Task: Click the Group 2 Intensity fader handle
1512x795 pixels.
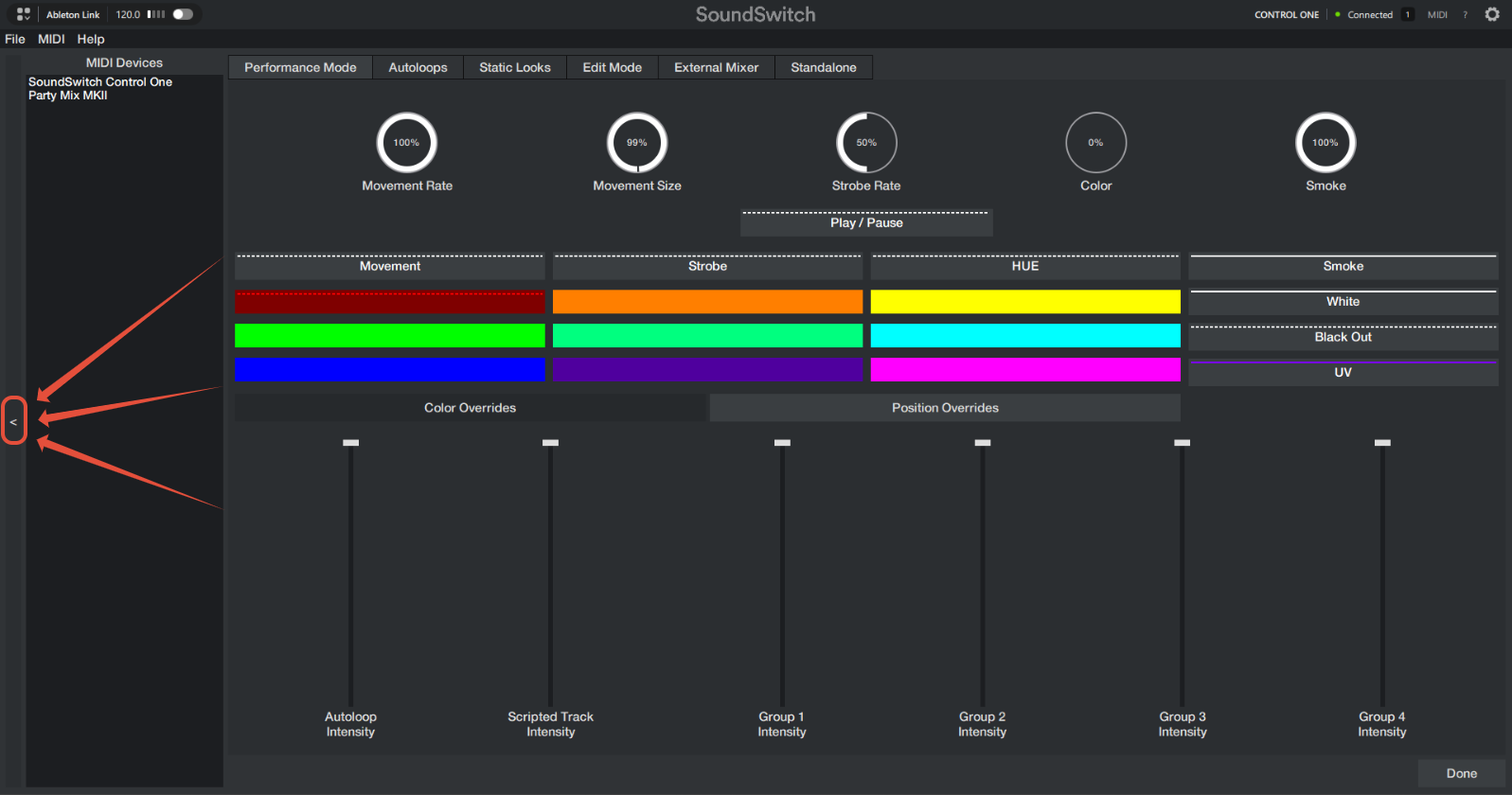Action: pyautogui.click(x=983, y=443)
